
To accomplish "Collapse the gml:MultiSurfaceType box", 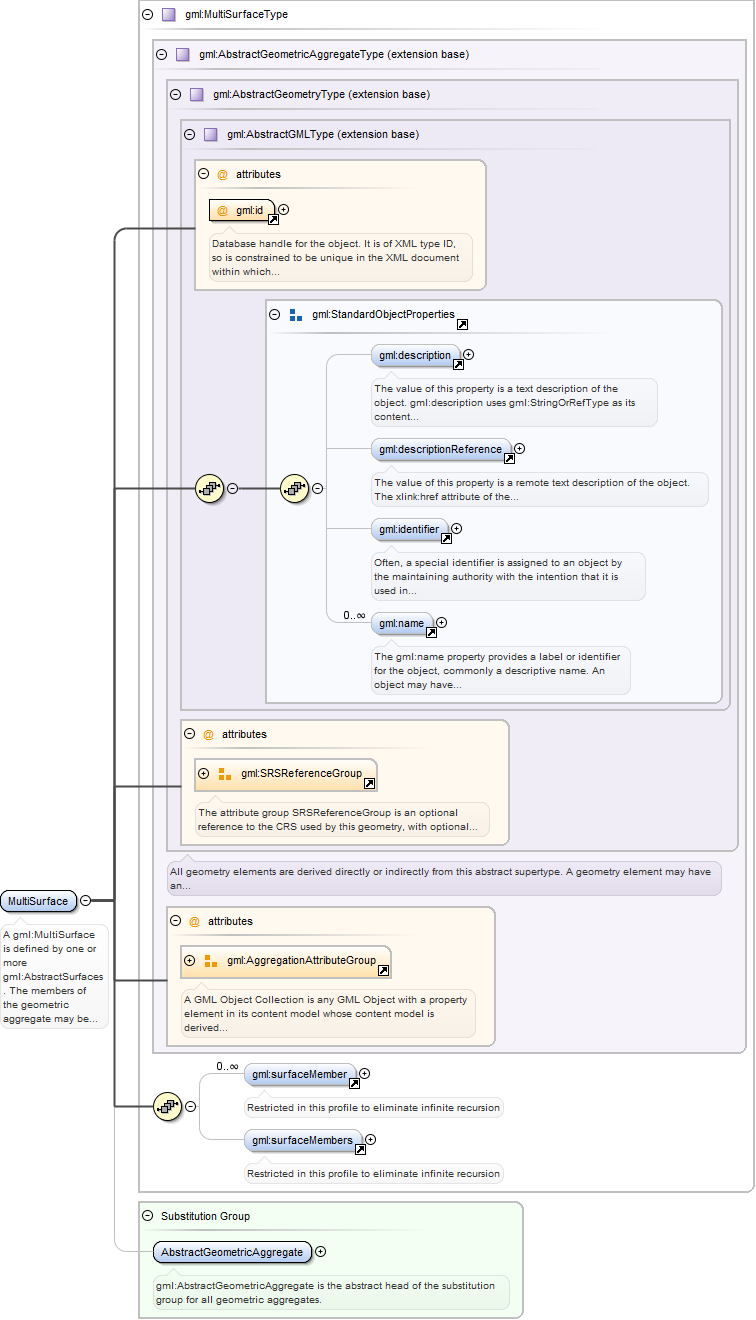I will pos(148,15).
